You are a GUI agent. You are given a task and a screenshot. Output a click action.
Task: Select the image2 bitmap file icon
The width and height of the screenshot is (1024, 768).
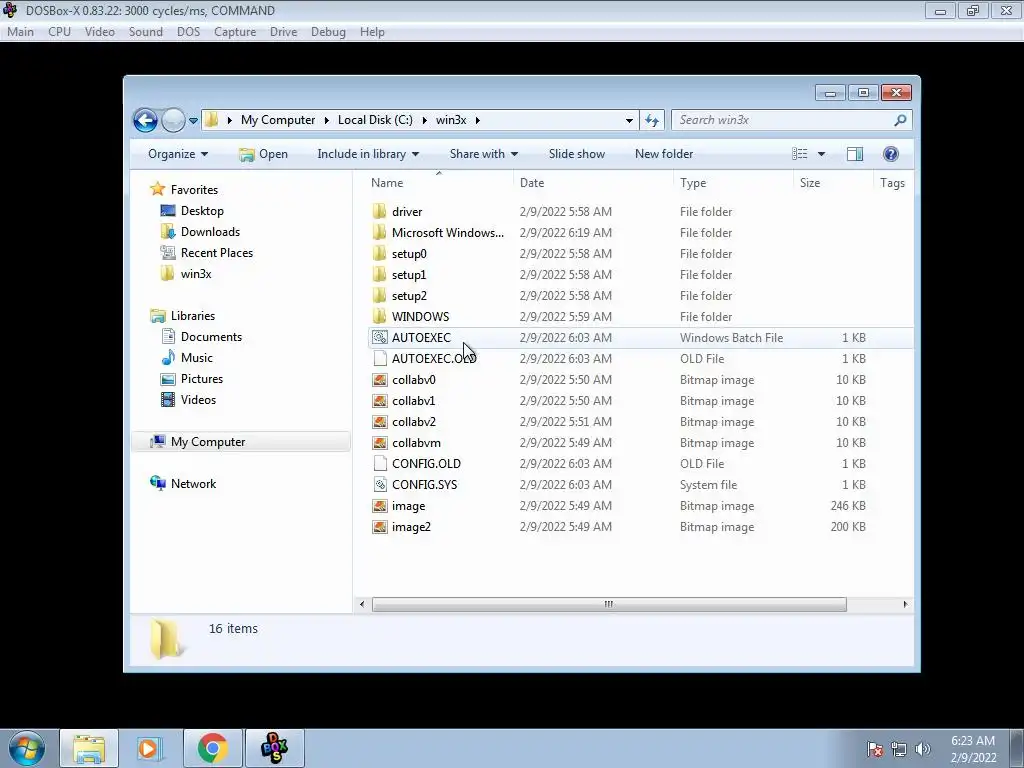[379, 527]
